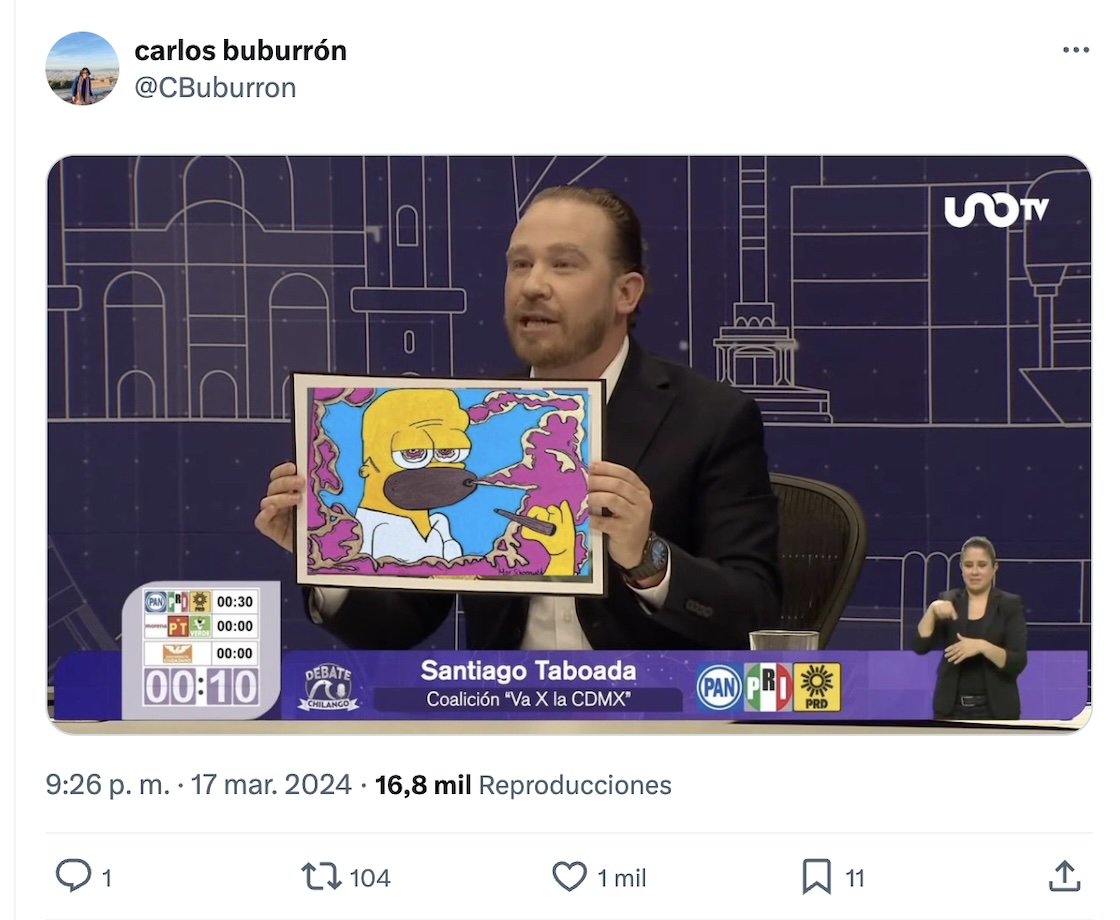The image size is (1120, 920).
Task: Click the 11 bookmarks count
Action: click(855, 878)
